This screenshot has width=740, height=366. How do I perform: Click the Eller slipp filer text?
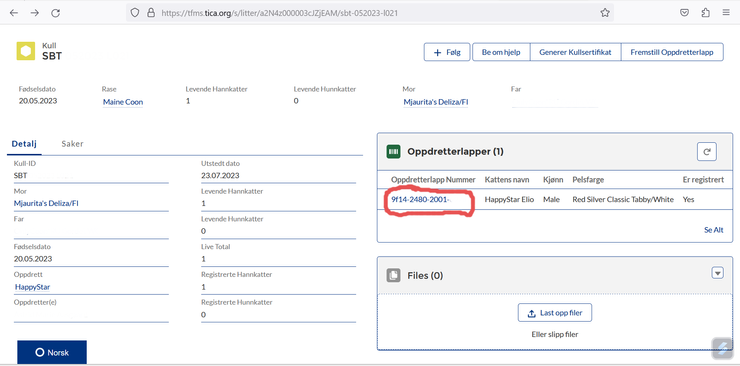click(555, 334)
